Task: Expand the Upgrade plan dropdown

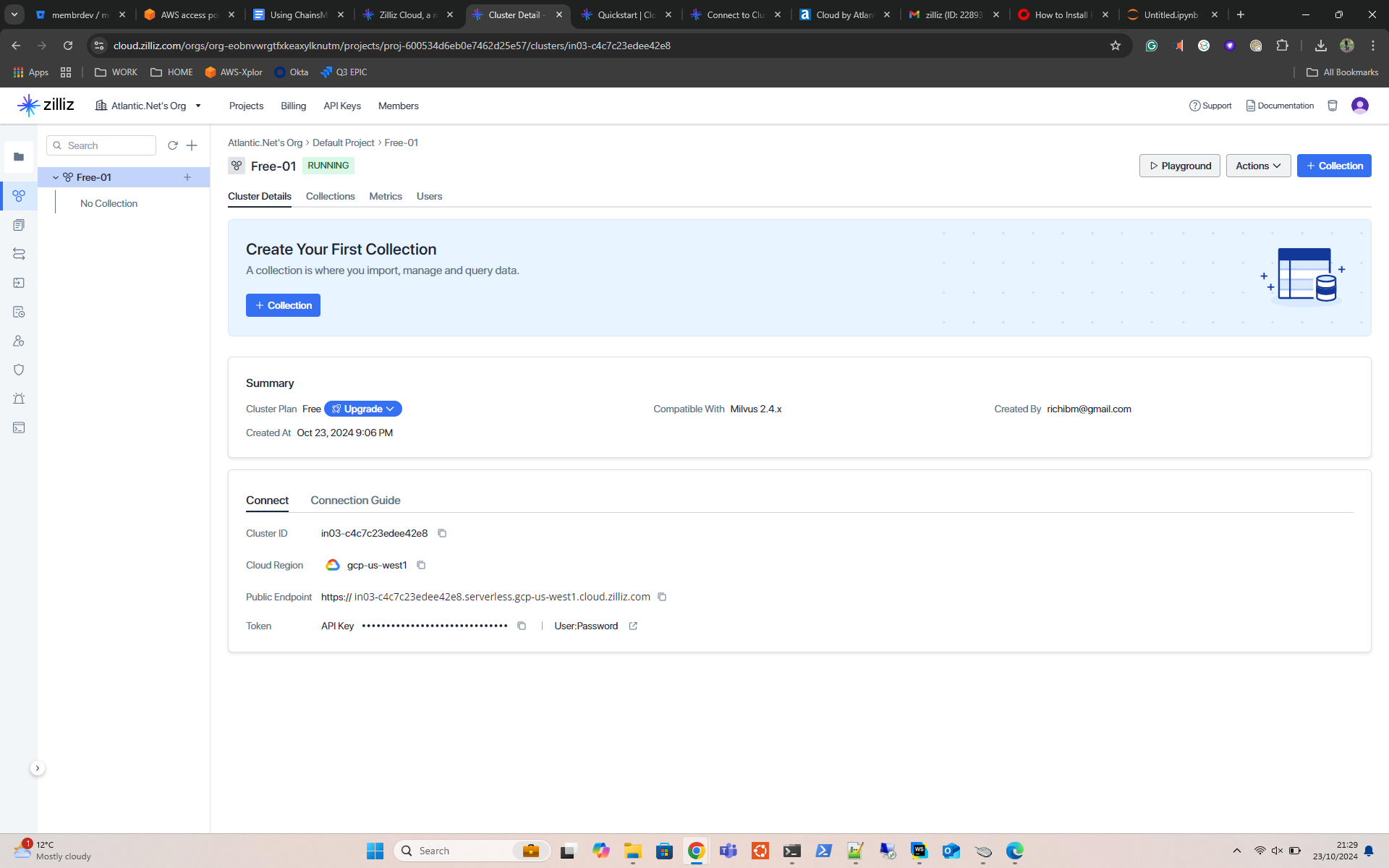Action: tap(363, 409)
